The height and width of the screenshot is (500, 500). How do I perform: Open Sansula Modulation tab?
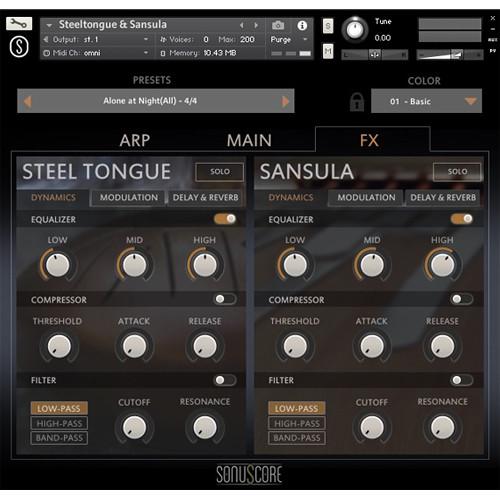click(366, 198)
